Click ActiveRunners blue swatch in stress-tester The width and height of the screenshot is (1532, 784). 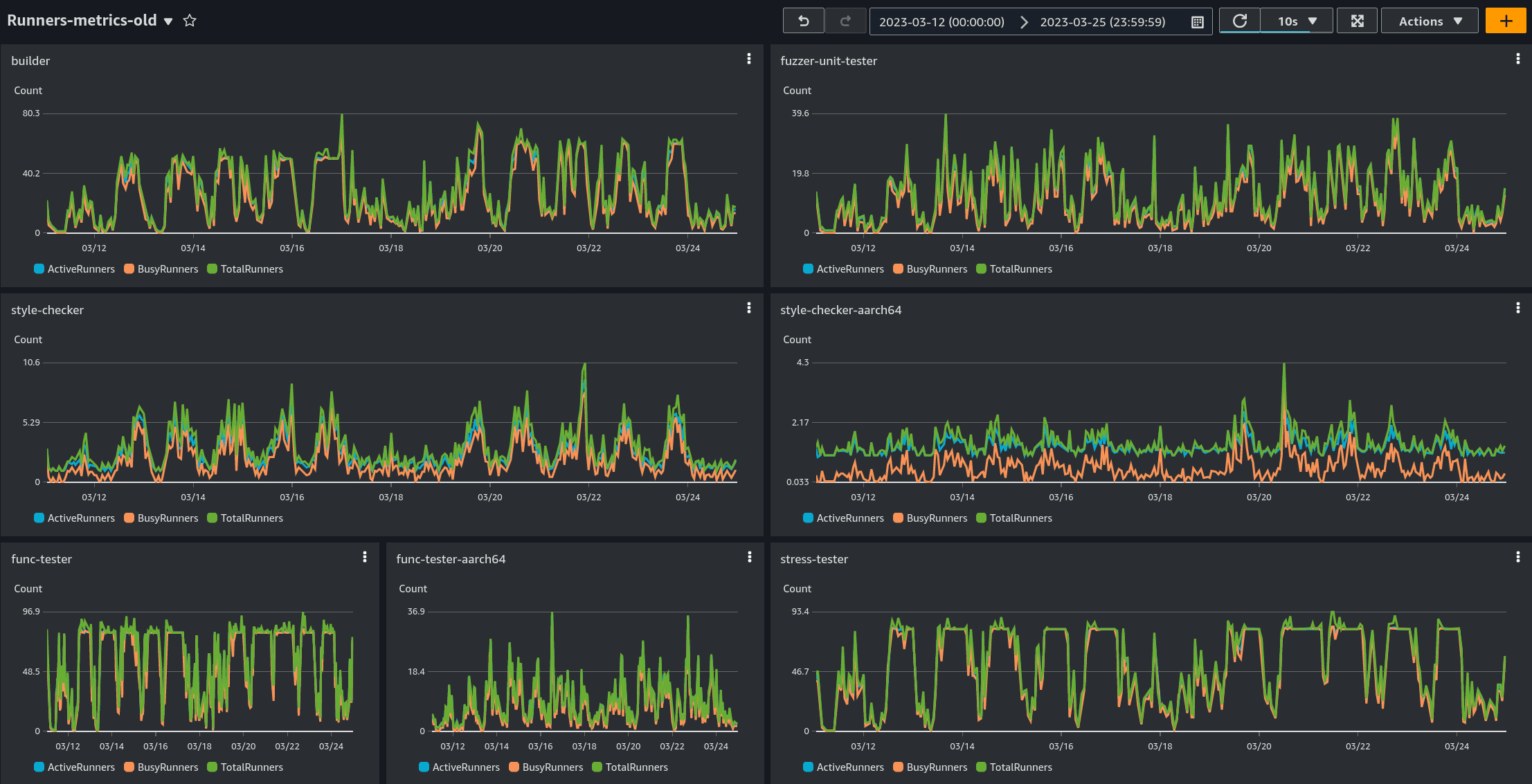[x=808, y=767]
